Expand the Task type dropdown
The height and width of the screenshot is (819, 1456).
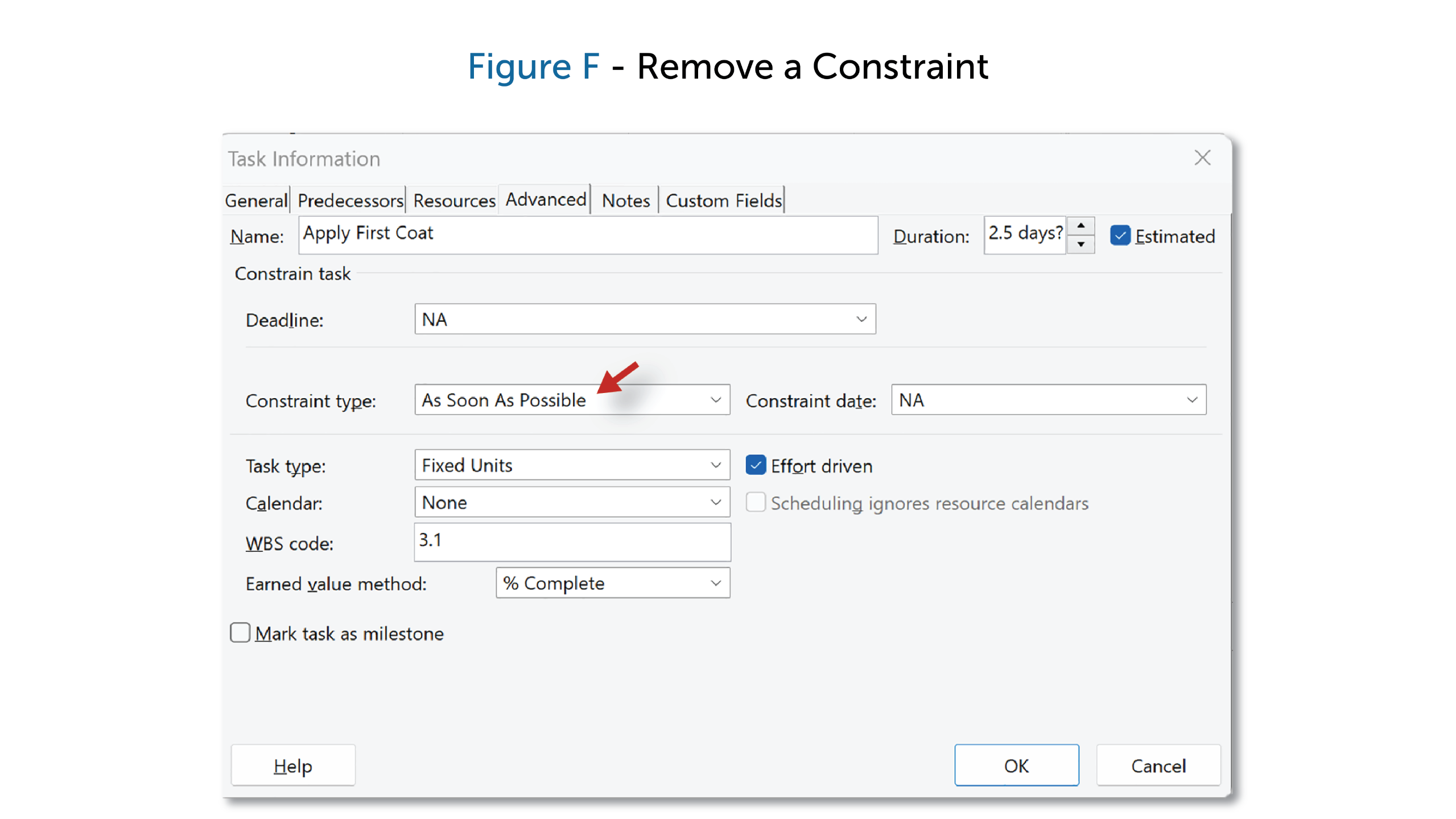(x=715, y=465)
